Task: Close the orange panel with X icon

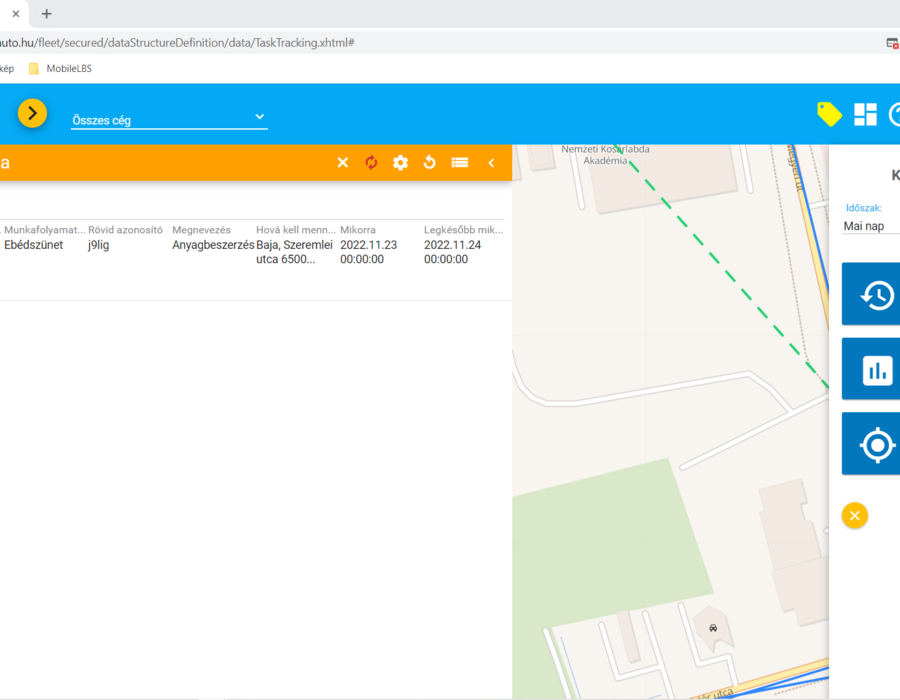Action: pyautogui.click(x=343, y=162)
